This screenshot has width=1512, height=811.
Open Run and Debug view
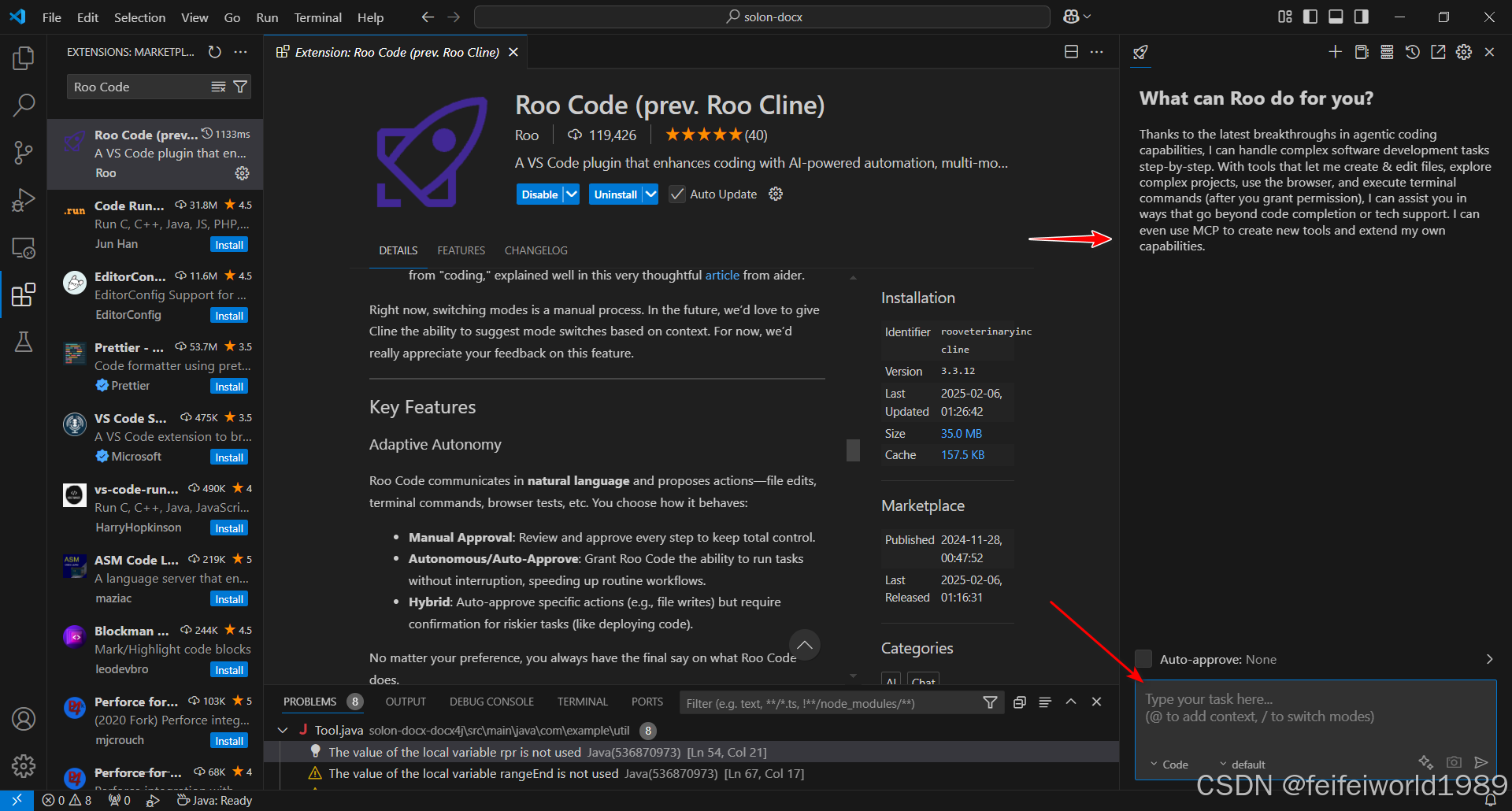click(x=24, y=200)
